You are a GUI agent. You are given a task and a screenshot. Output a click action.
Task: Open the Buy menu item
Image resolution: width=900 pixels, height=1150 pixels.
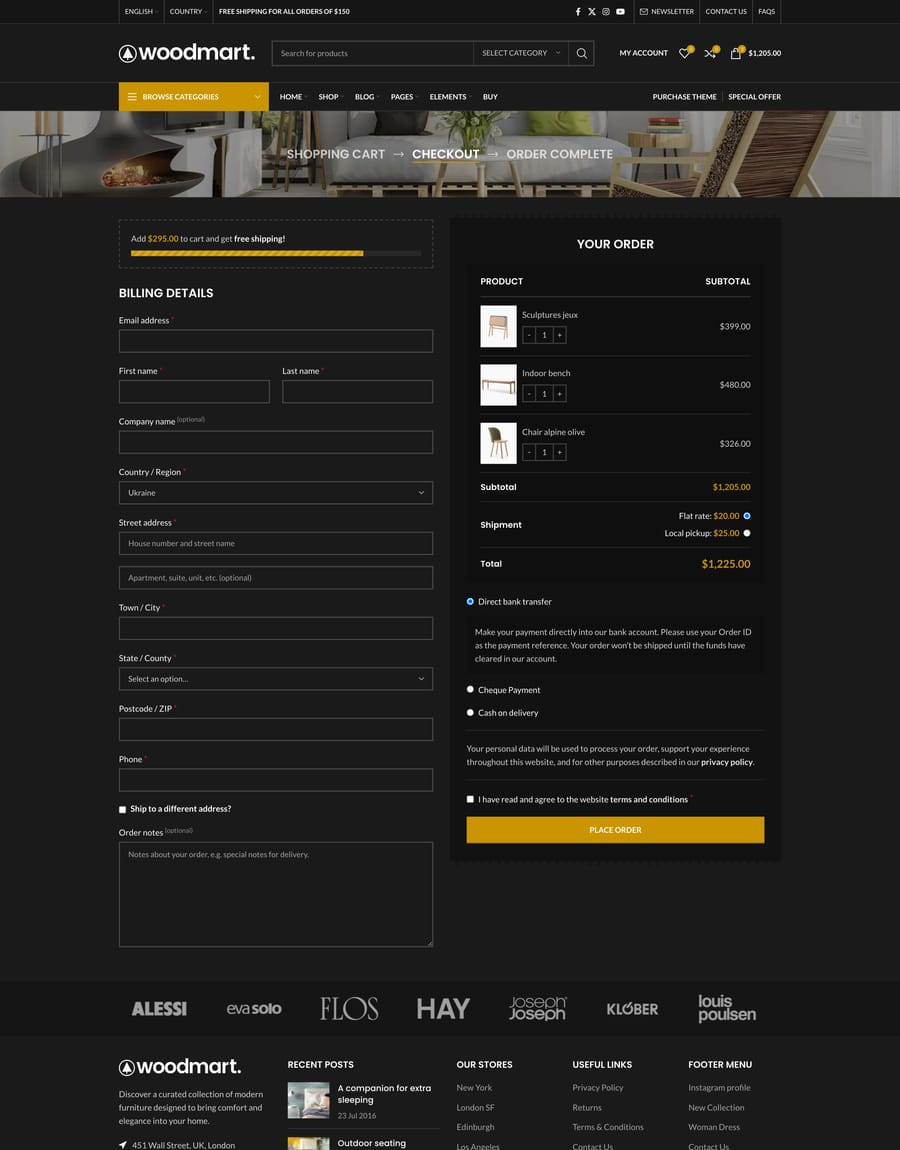490,97
